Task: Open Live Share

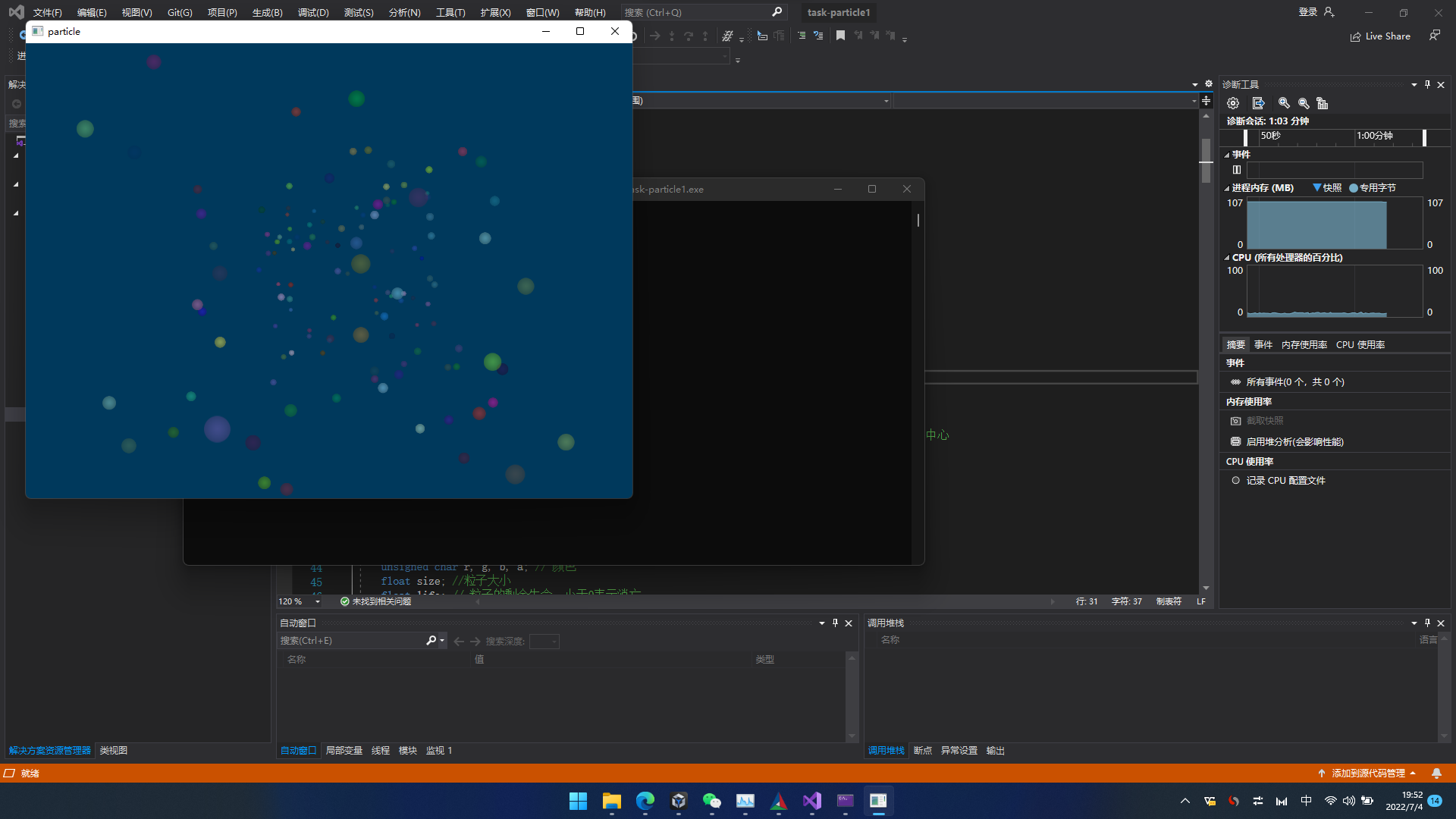Action: coord(1380,36)
